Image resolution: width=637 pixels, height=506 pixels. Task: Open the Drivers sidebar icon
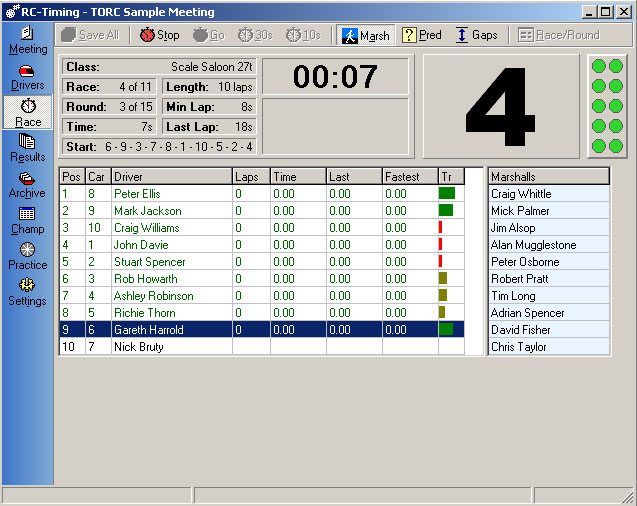tap(28, 77)
